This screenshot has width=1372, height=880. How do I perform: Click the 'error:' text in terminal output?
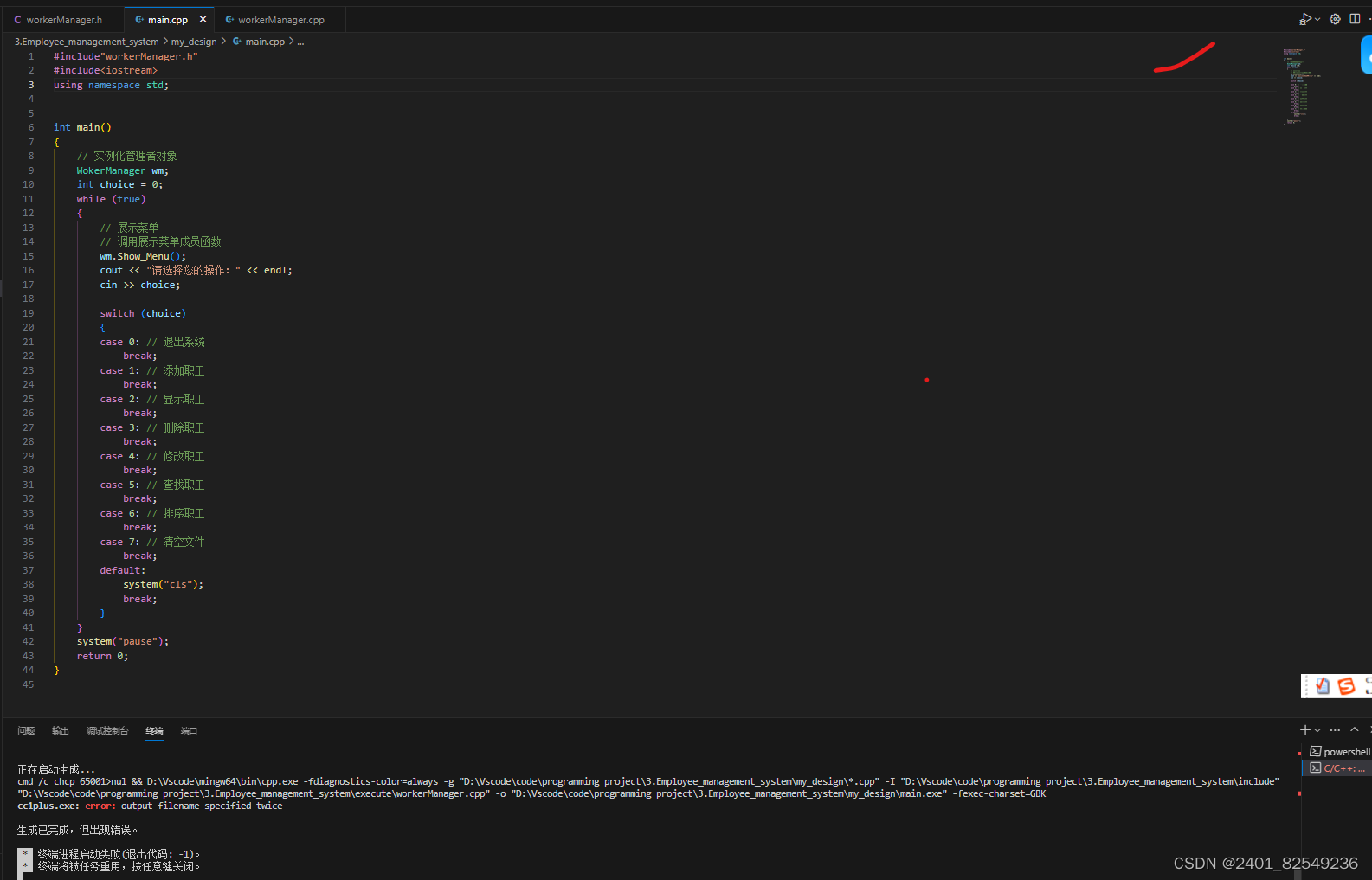pyautogui.click(x=100, y=806)
